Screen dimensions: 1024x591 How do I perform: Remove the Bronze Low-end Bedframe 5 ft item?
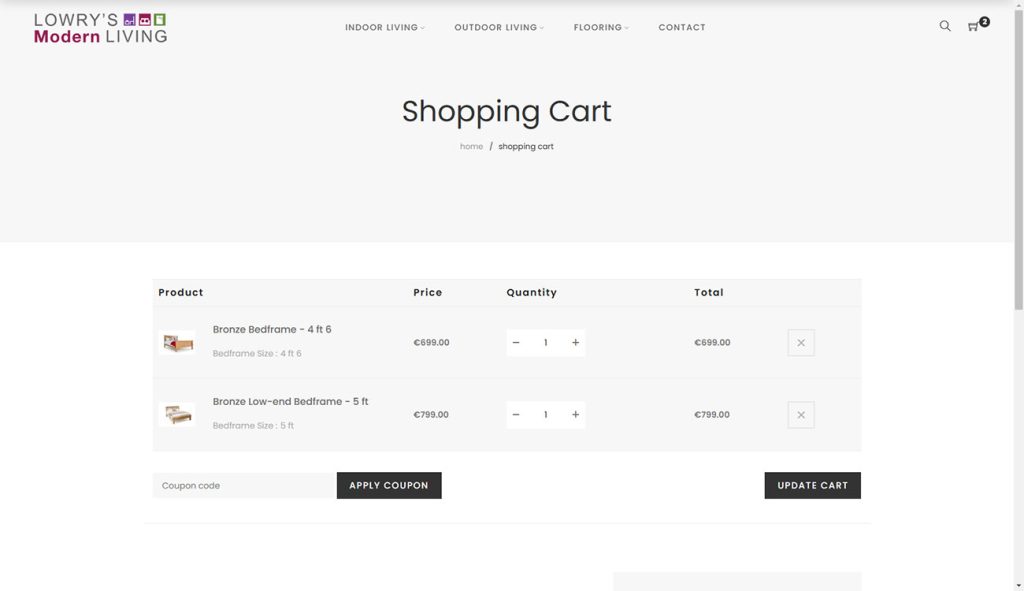click(x=800, y=414)
